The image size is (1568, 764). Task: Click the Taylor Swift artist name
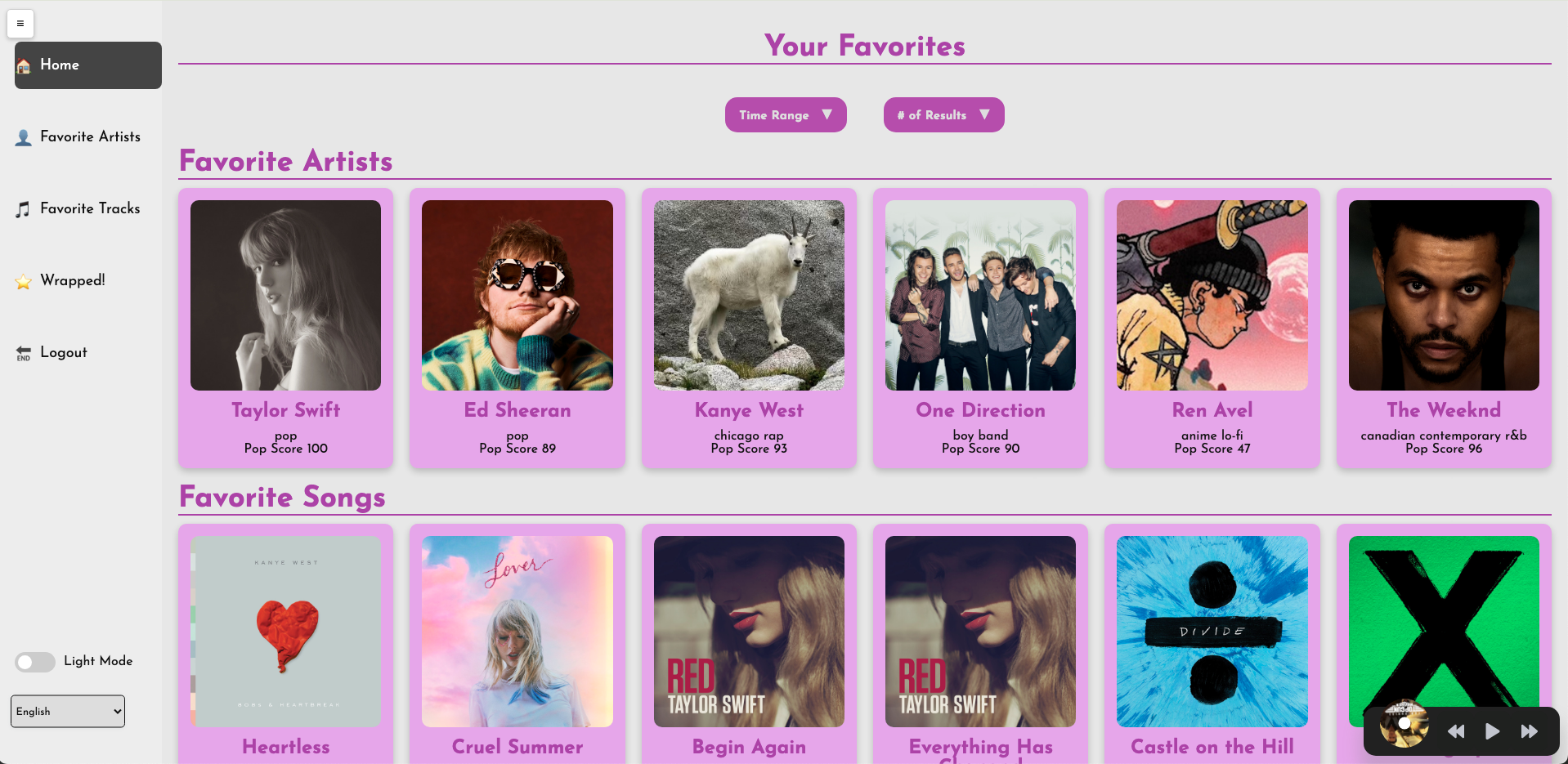[x=285, y=410]
